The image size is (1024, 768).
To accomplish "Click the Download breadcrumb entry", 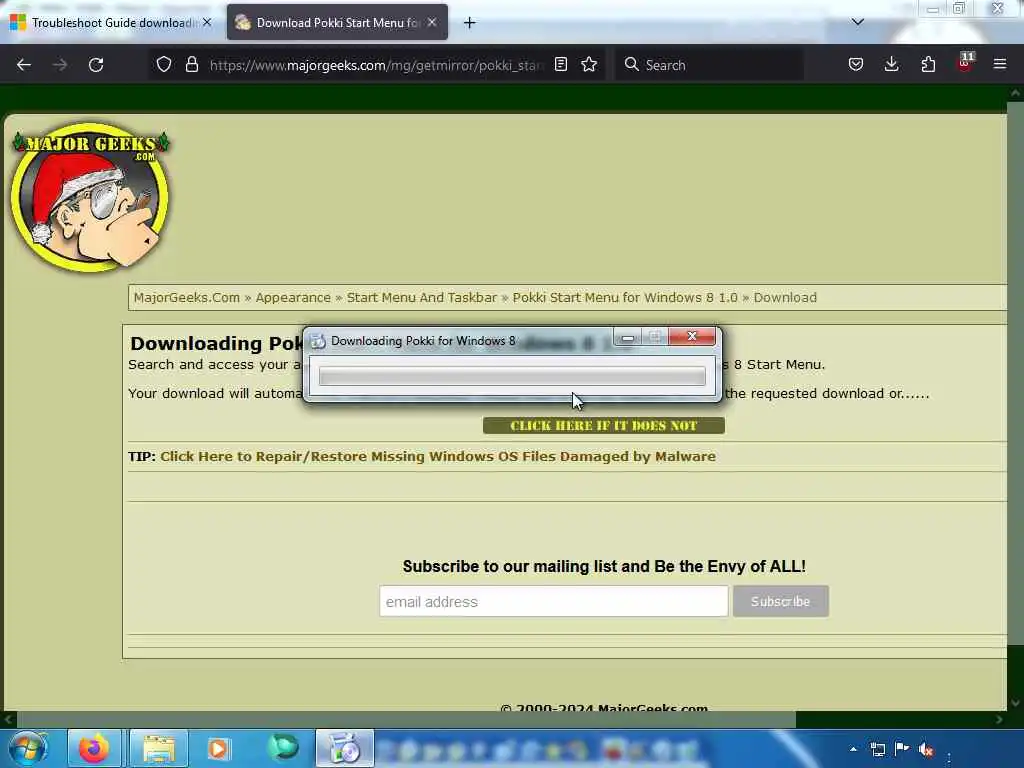I will (x=785, y=298).
